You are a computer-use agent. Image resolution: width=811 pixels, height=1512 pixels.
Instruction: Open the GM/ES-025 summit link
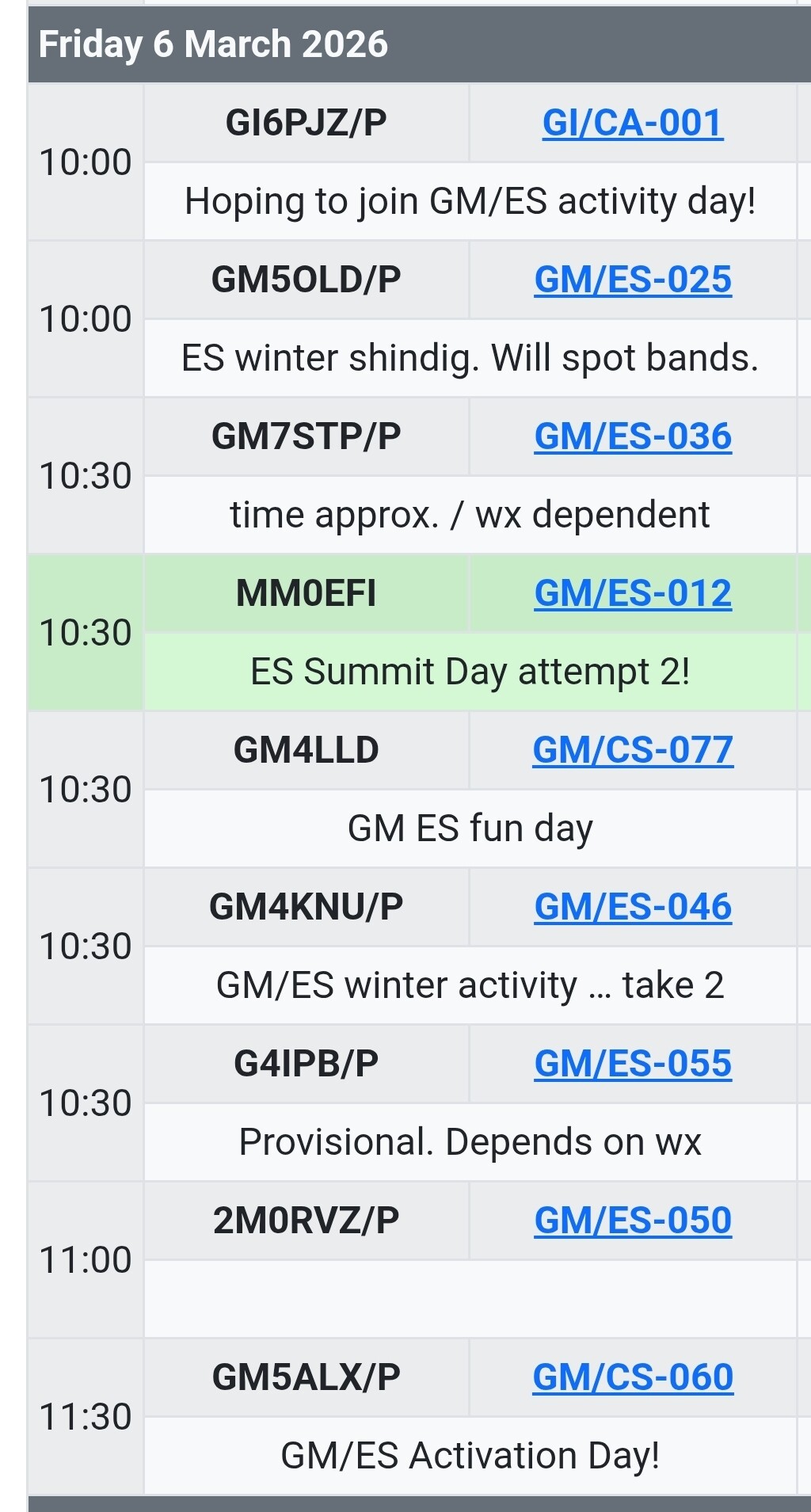coord(632,280)
